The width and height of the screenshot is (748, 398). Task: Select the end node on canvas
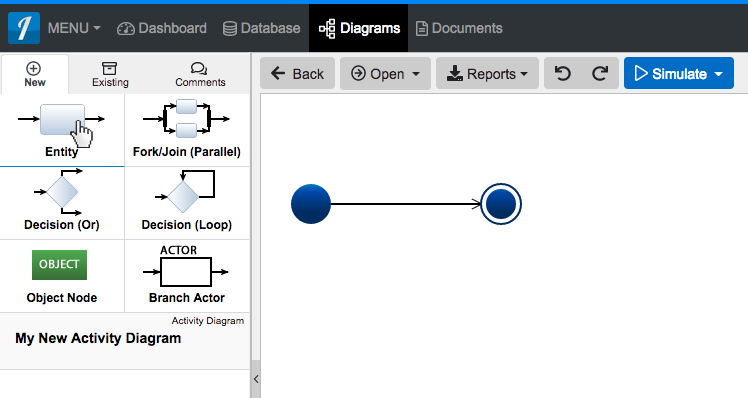tap(501, 204)
